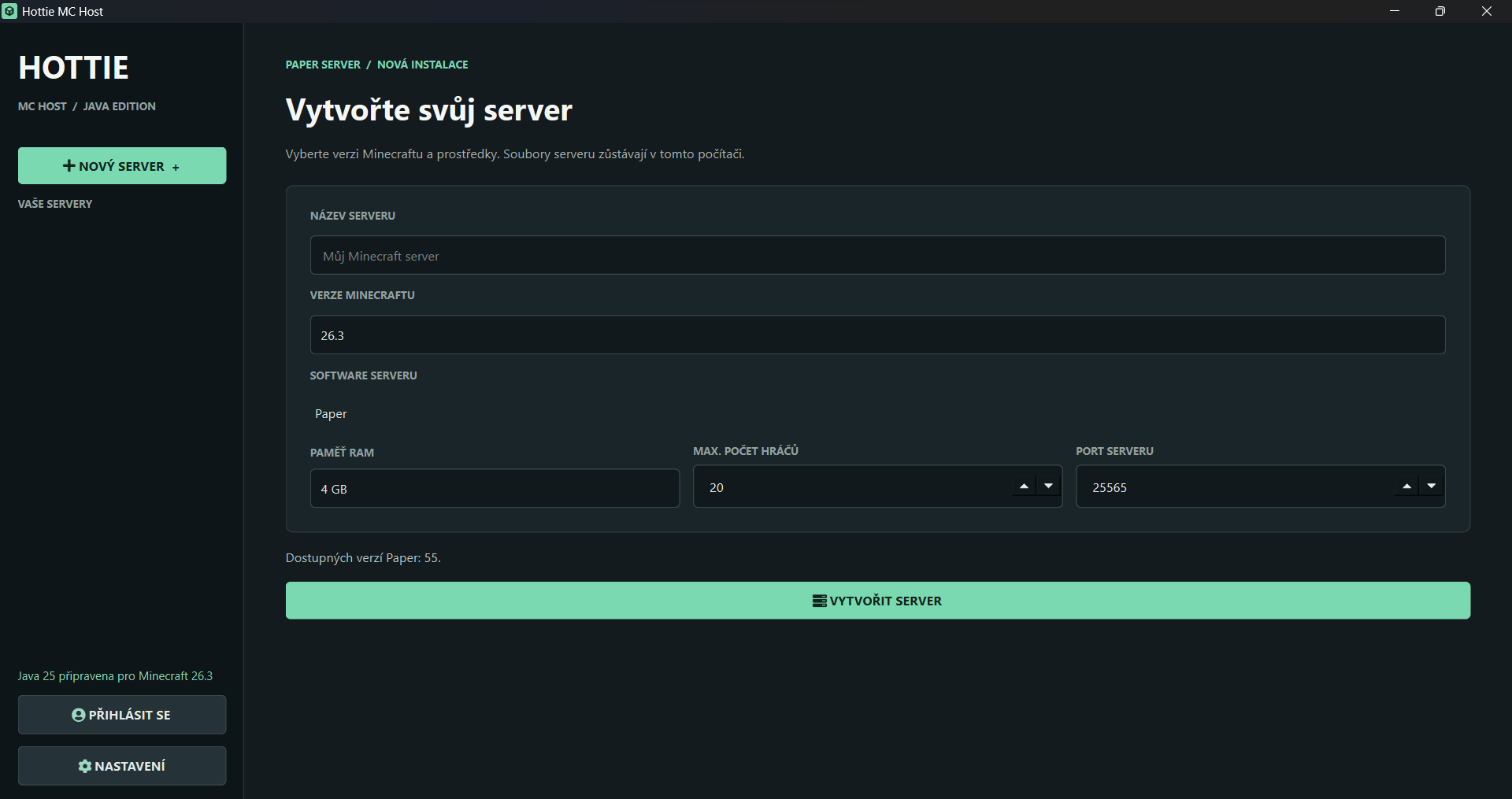
Task: Click the Nová instalace breadcrumb
Action: click(423, 65)
